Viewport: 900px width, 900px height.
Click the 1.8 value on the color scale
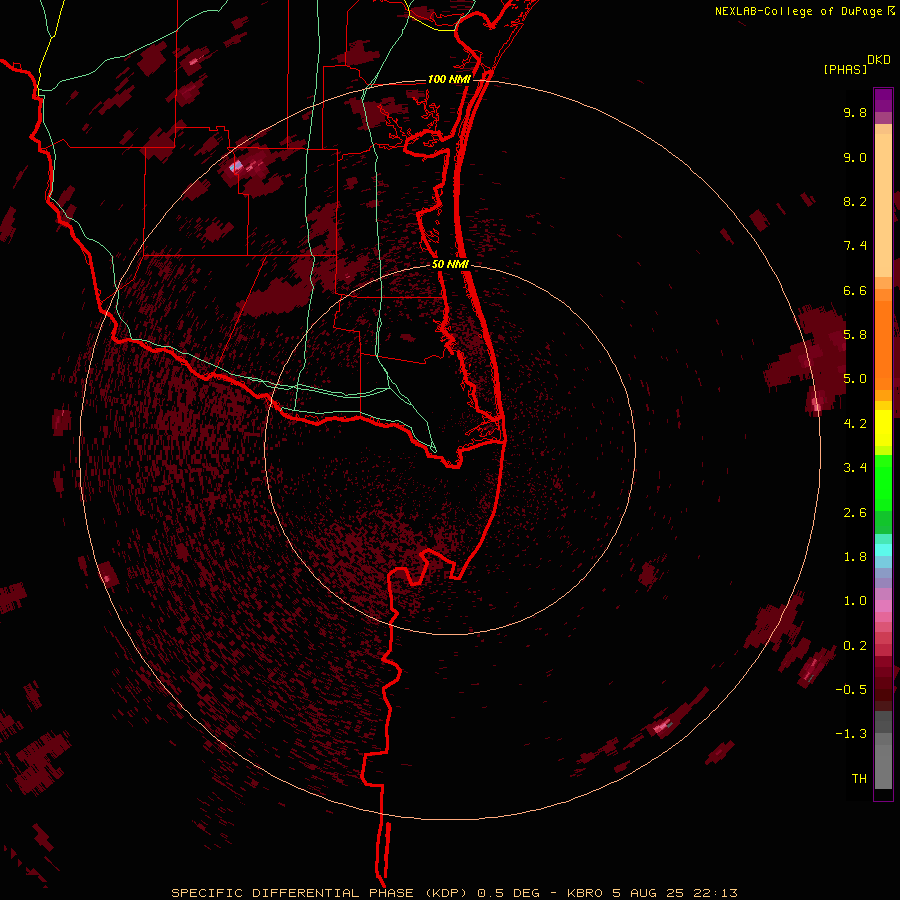click(x=855, y=557)
